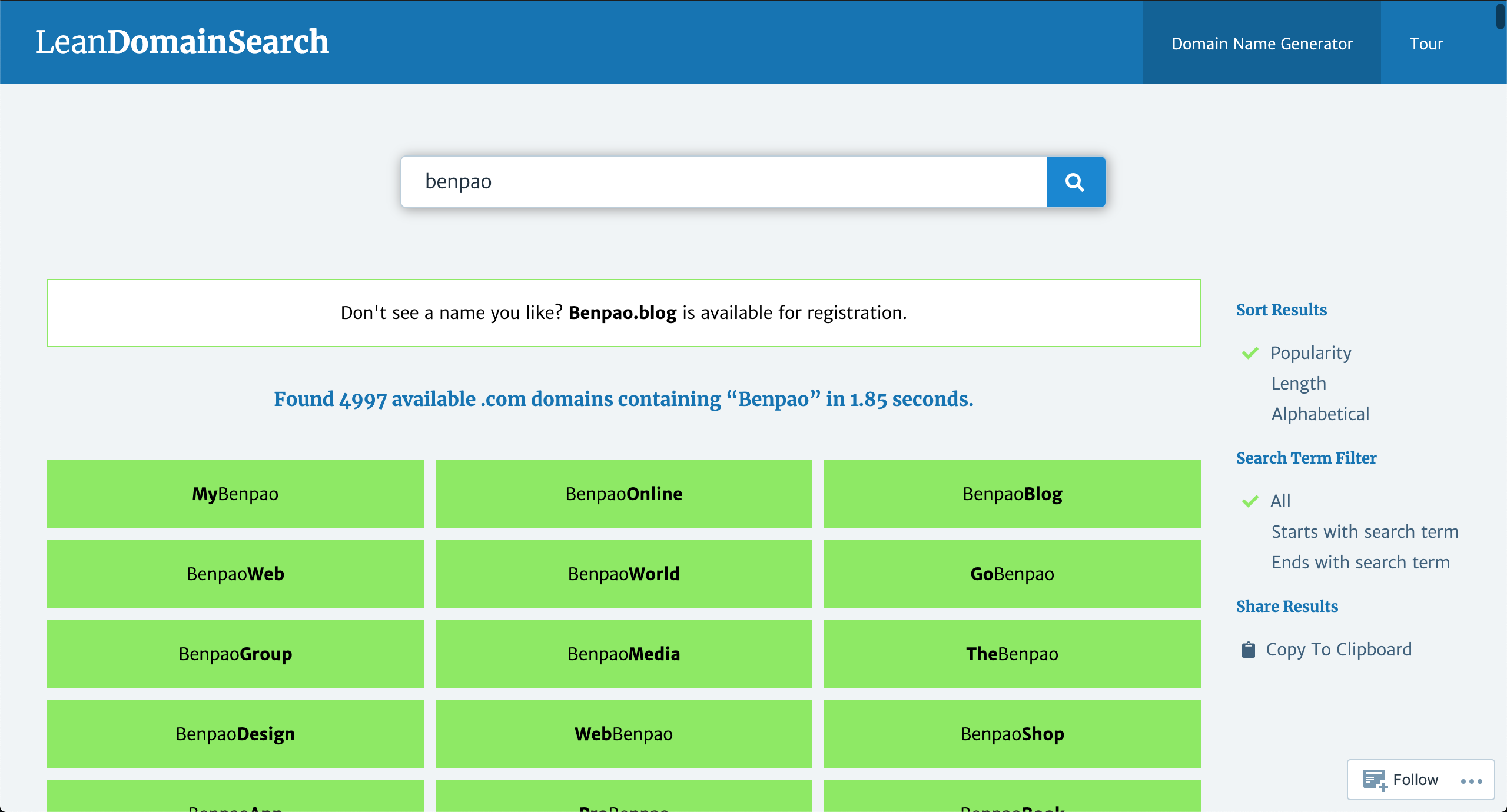Image resolution: width=1507 pixels, height=812 pixels.
Task: Select the GoBenpao domain result
Action: click(x=1013, y=574)
